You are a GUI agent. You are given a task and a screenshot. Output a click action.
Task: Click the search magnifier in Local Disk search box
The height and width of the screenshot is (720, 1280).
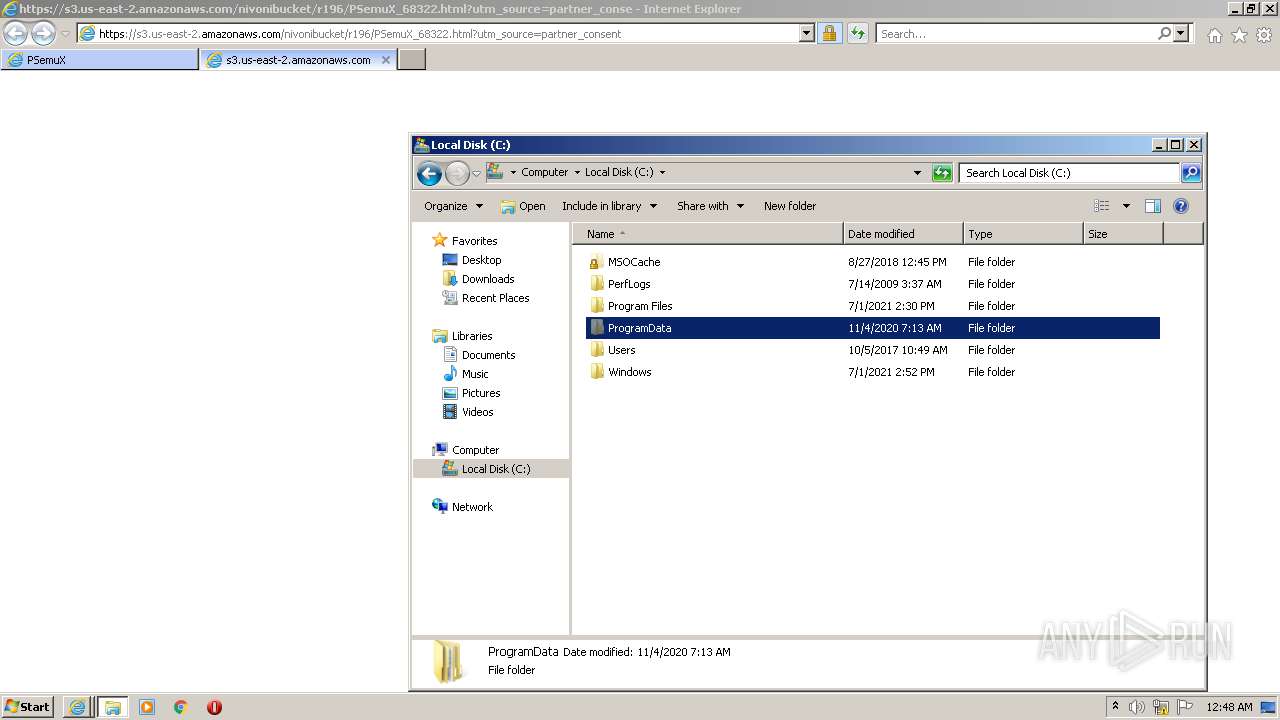tap(1190, 173)
